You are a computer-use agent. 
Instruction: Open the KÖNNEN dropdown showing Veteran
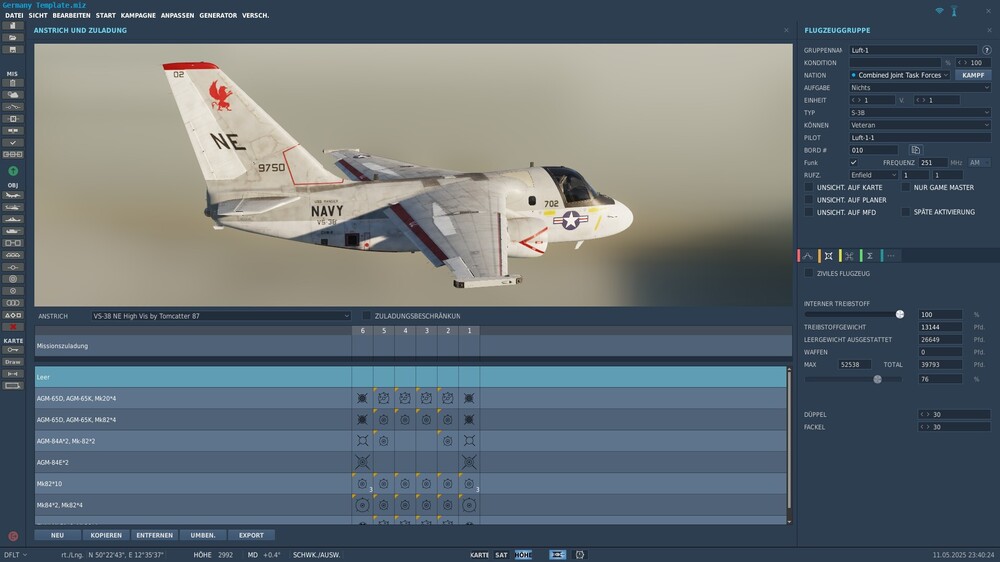(x=920, y=125)
